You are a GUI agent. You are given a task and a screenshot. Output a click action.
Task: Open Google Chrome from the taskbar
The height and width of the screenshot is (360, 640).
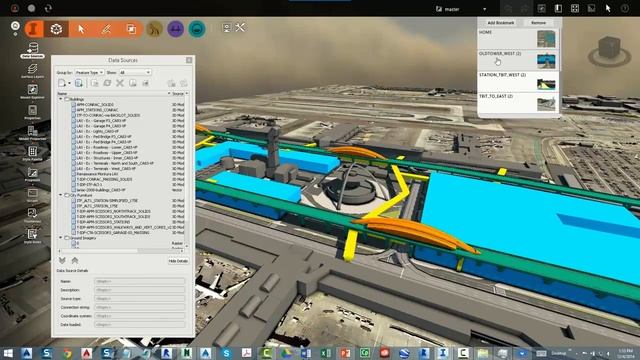(67, 353)
